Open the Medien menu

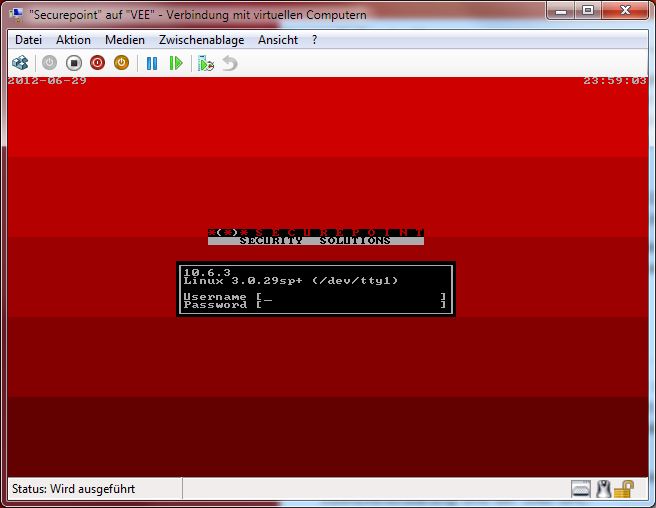[x=124, y=40]
